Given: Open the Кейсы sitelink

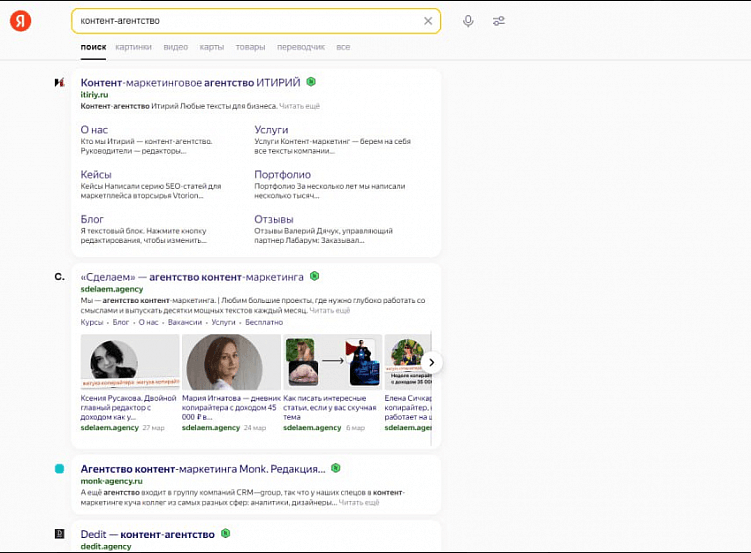Looking at the screenshot, I should coord(96,174).
